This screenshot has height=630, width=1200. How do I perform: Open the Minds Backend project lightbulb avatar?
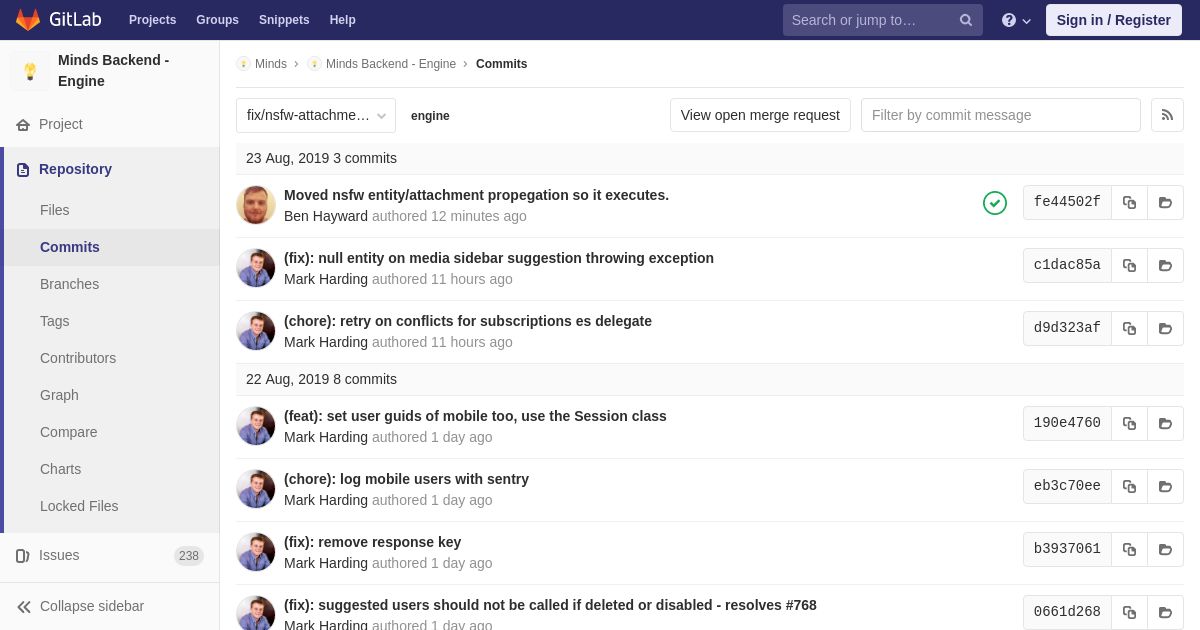30,71
